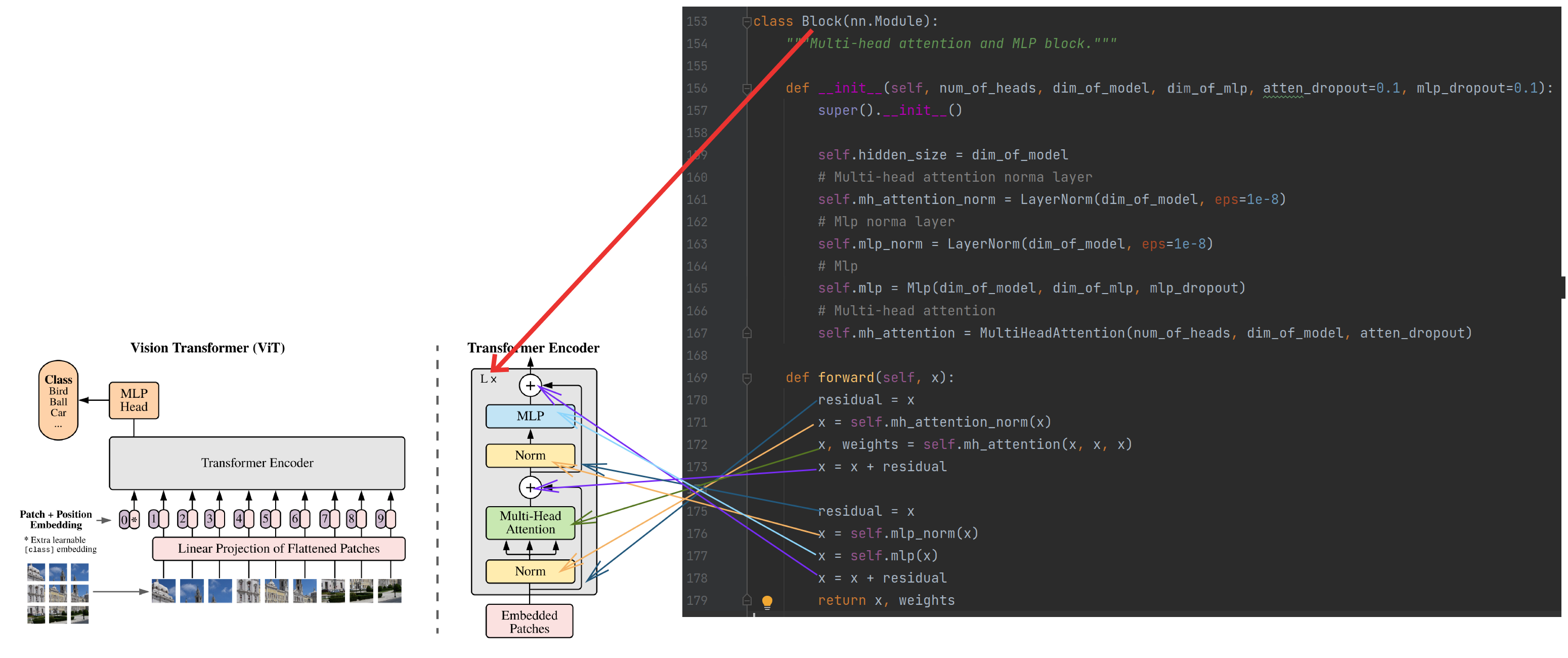Click the upper Norm box above attention

(x=530, y=456)
